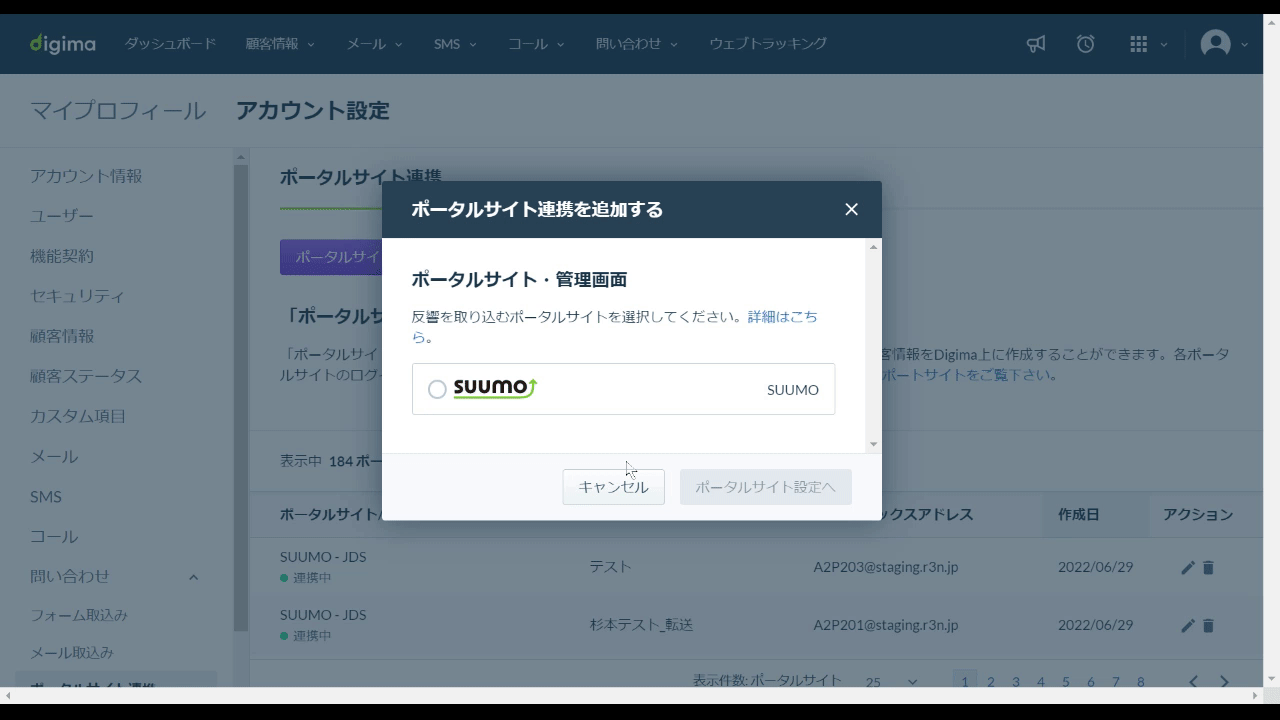1280x720 pixels.
Task: Click dialog scrollbar up arrow
Action: point(874,247)
